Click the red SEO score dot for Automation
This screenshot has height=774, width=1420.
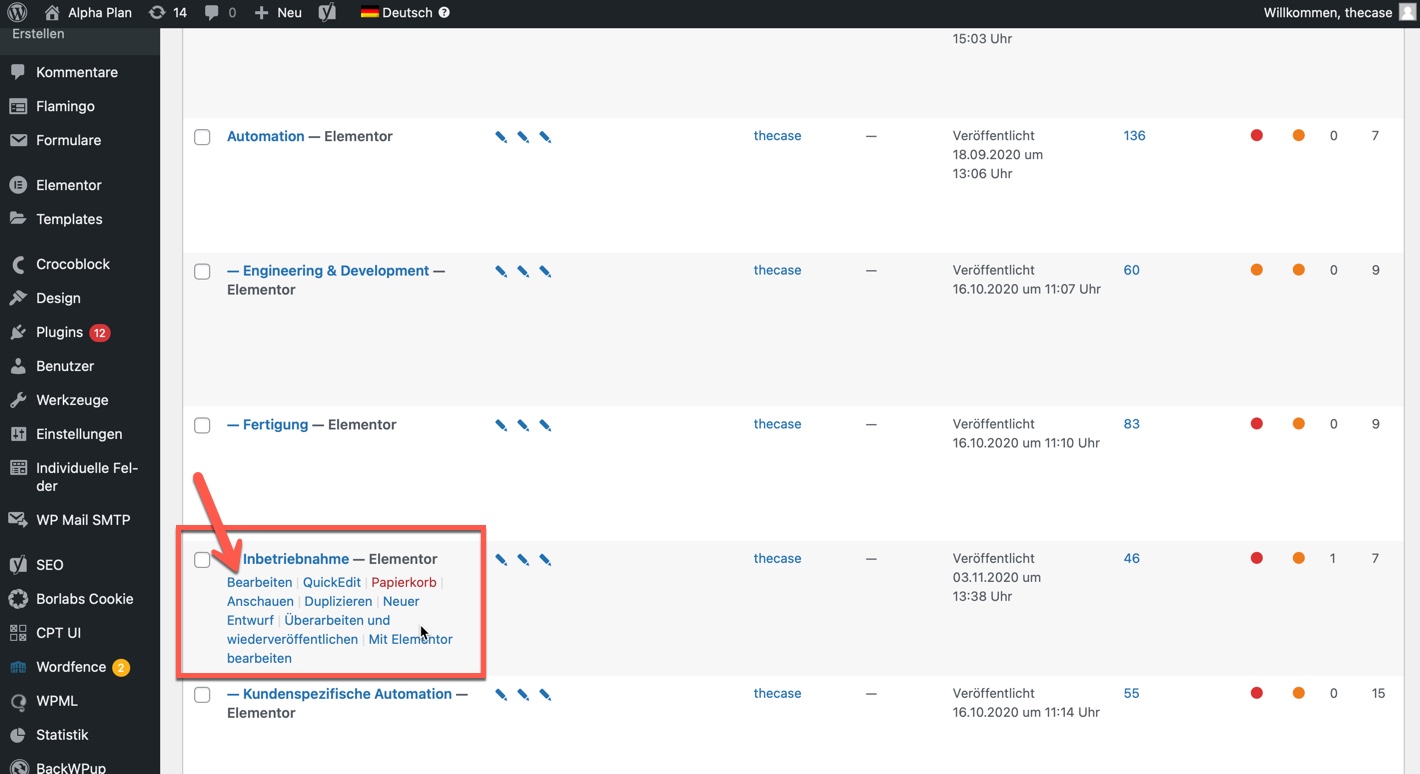(x=1256, y=136)
